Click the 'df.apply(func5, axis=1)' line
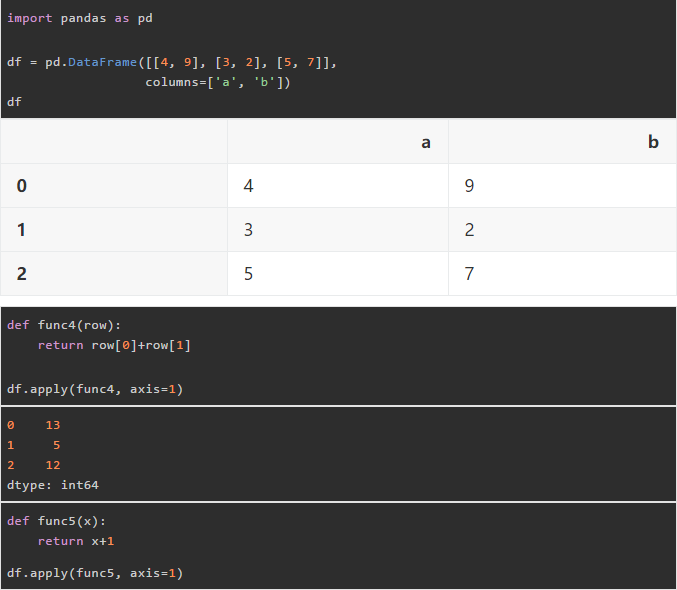 pos(95,573)
